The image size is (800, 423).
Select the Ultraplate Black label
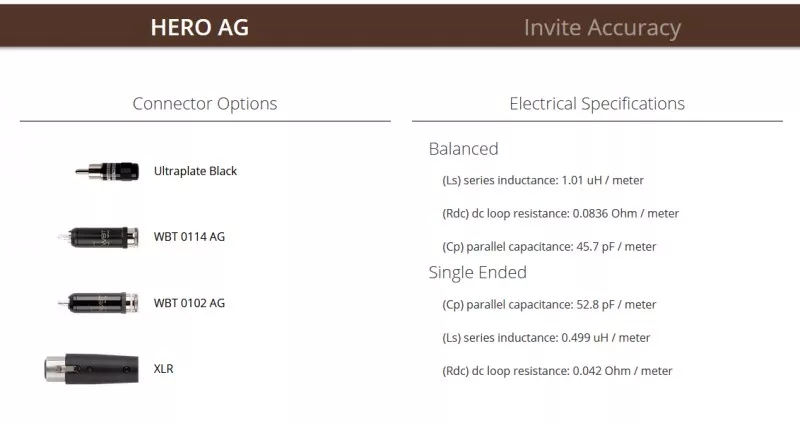click(195, 171)
